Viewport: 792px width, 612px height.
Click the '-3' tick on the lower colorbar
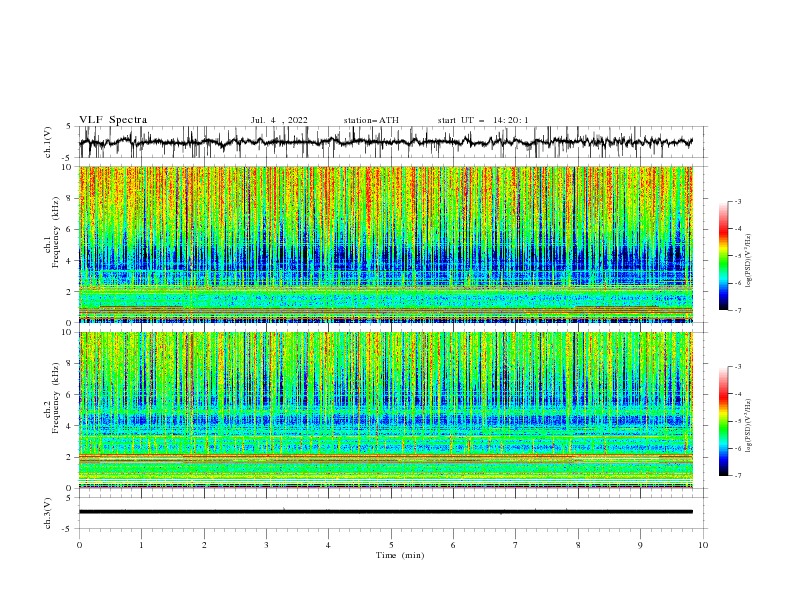(x=738, y=367)
